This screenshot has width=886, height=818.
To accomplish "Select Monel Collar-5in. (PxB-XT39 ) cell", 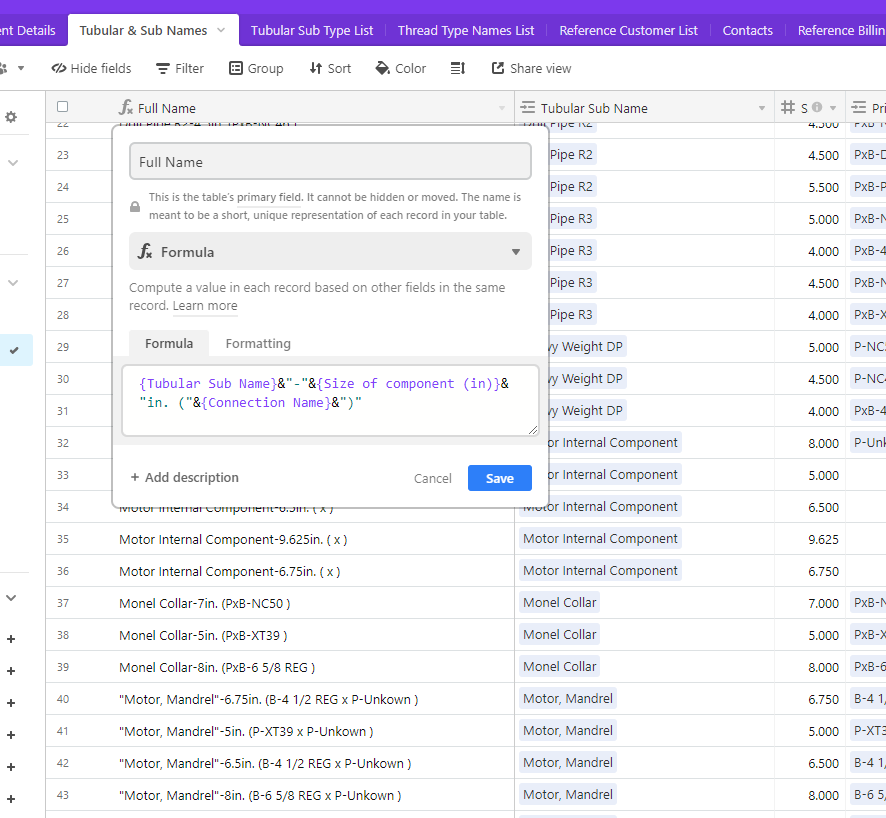I will click(280, 635).
